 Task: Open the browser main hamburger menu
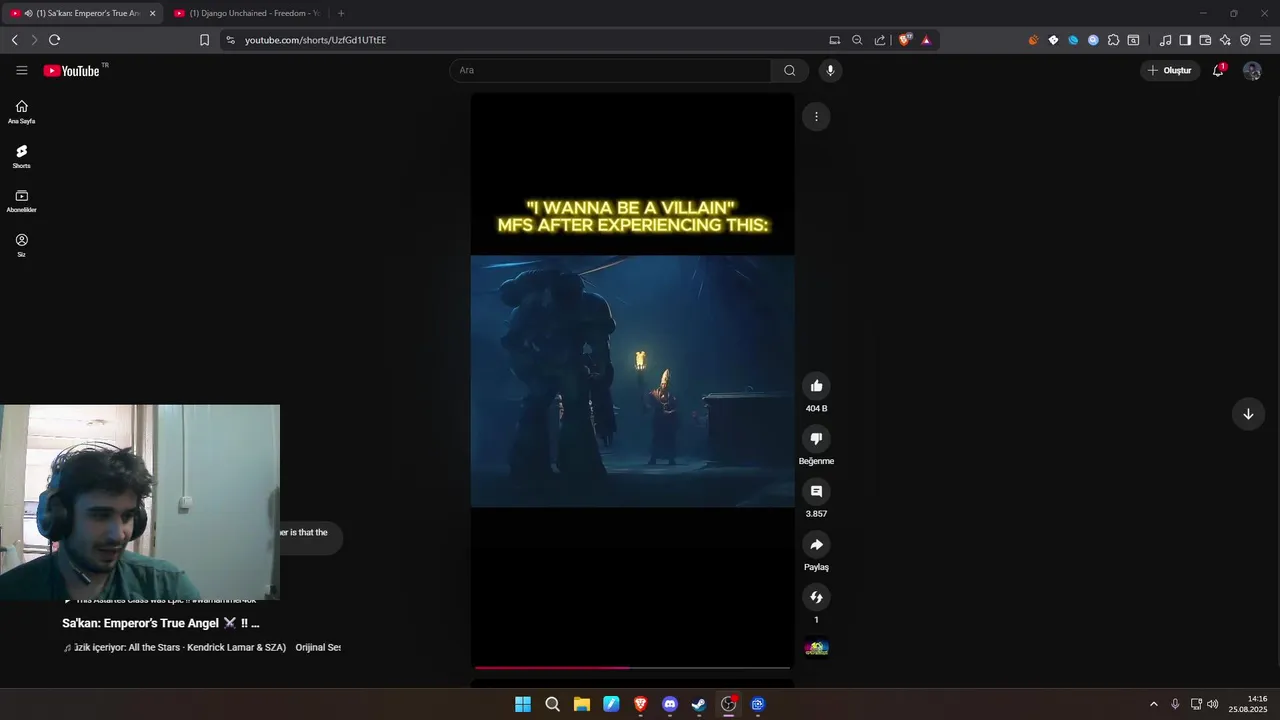pos(1265,40)
